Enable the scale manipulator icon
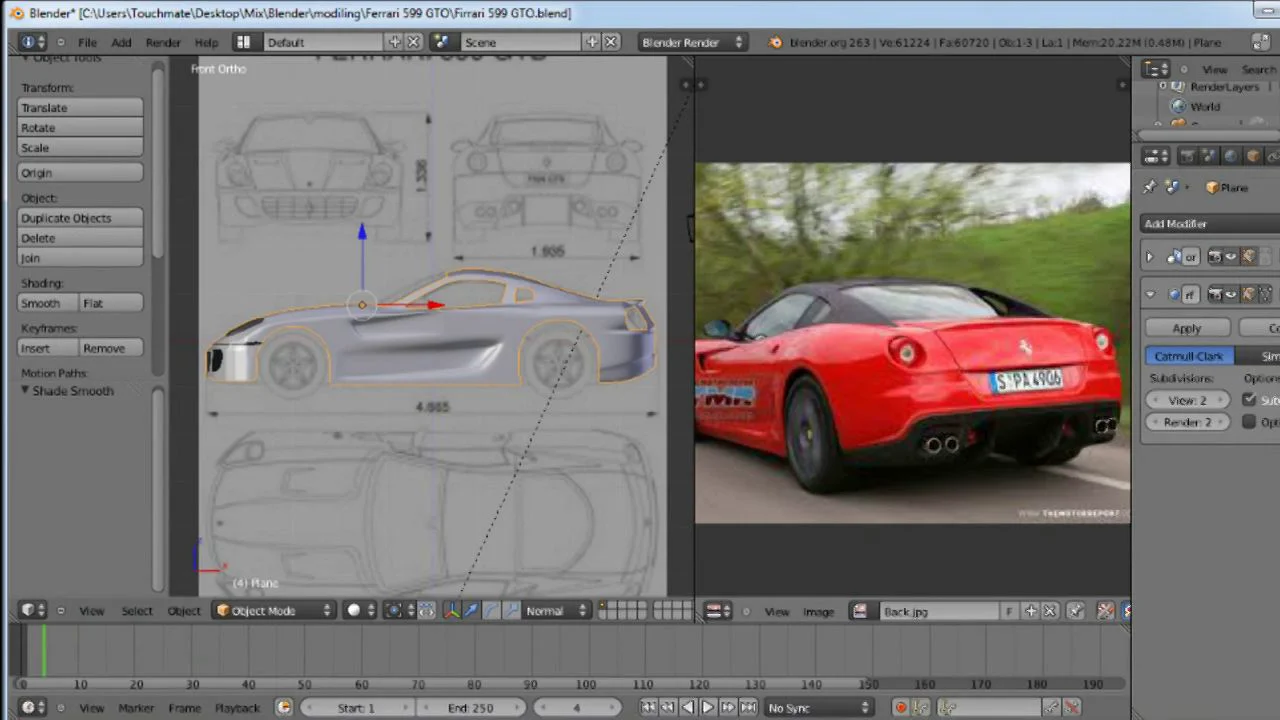 click(511, 610)
